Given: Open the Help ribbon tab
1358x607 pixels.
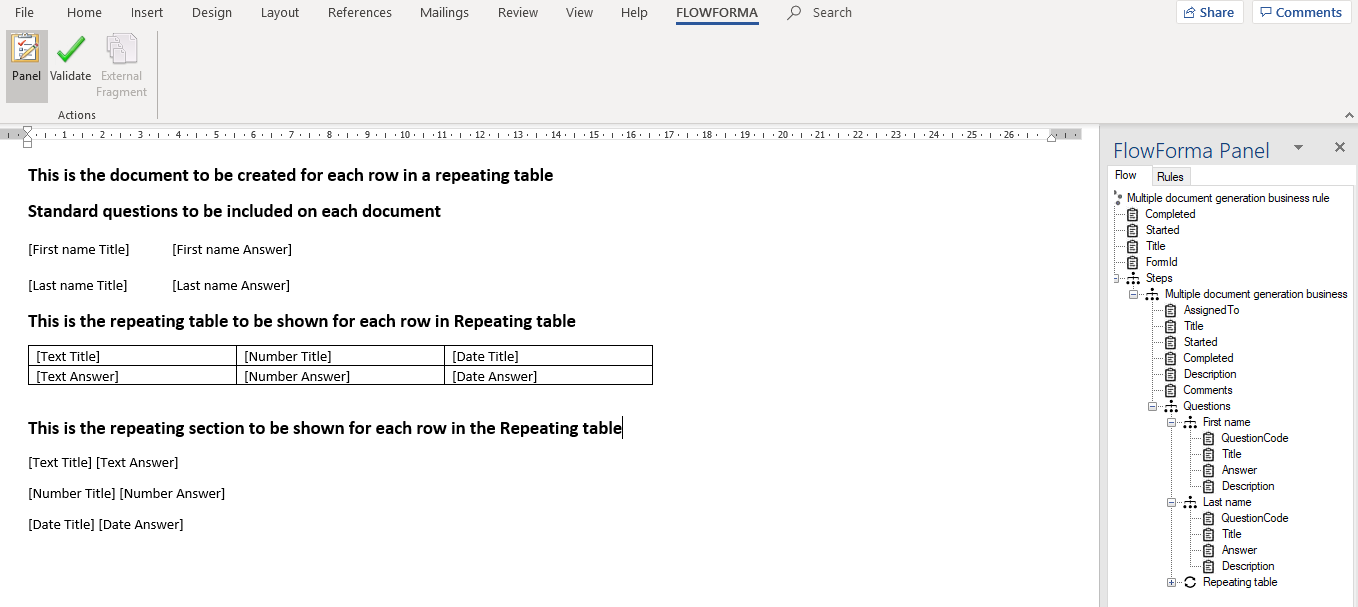Looking at the screenshot, I should point(634,13).
